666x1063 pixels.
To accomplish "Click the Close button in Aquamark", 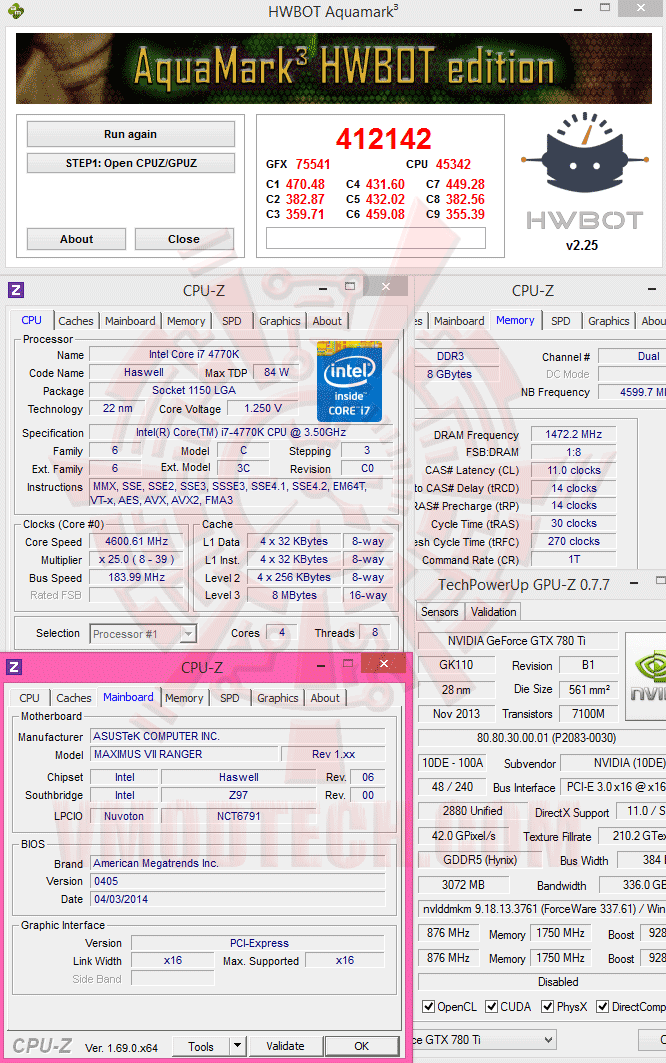I will (x=184, y=239).
